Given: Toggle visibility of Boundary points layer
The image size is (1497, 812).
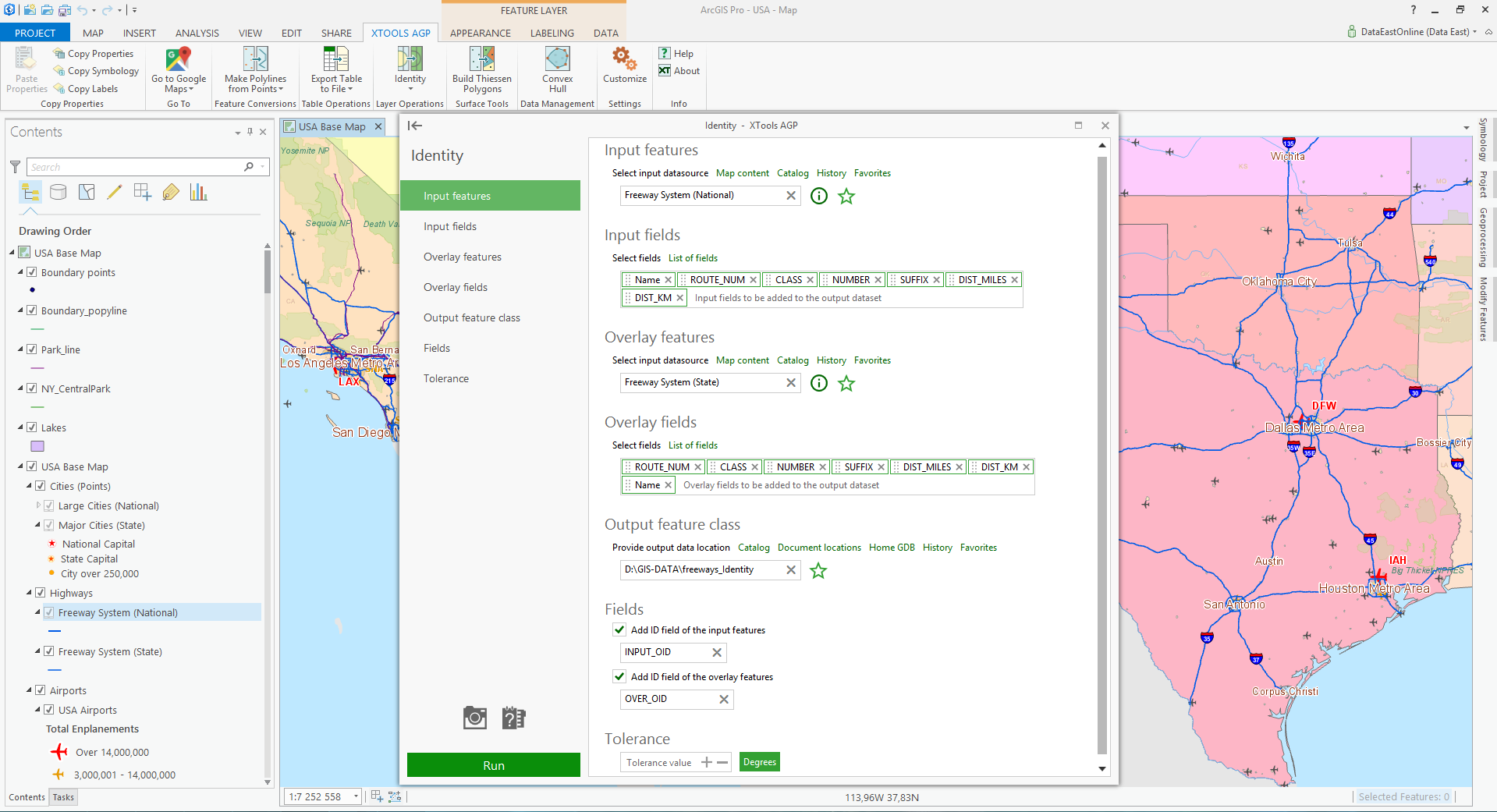Looking at the screenshot, I should tap(32, 272).
